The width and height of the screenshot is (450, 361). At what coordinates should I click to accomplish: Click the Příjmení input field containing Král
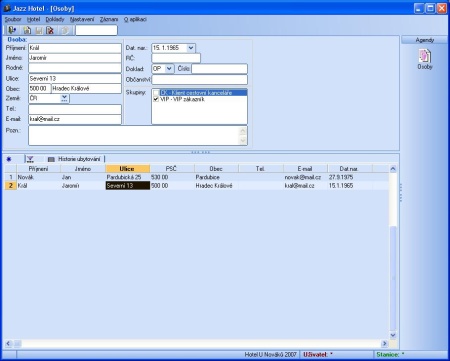pos(75,48)
